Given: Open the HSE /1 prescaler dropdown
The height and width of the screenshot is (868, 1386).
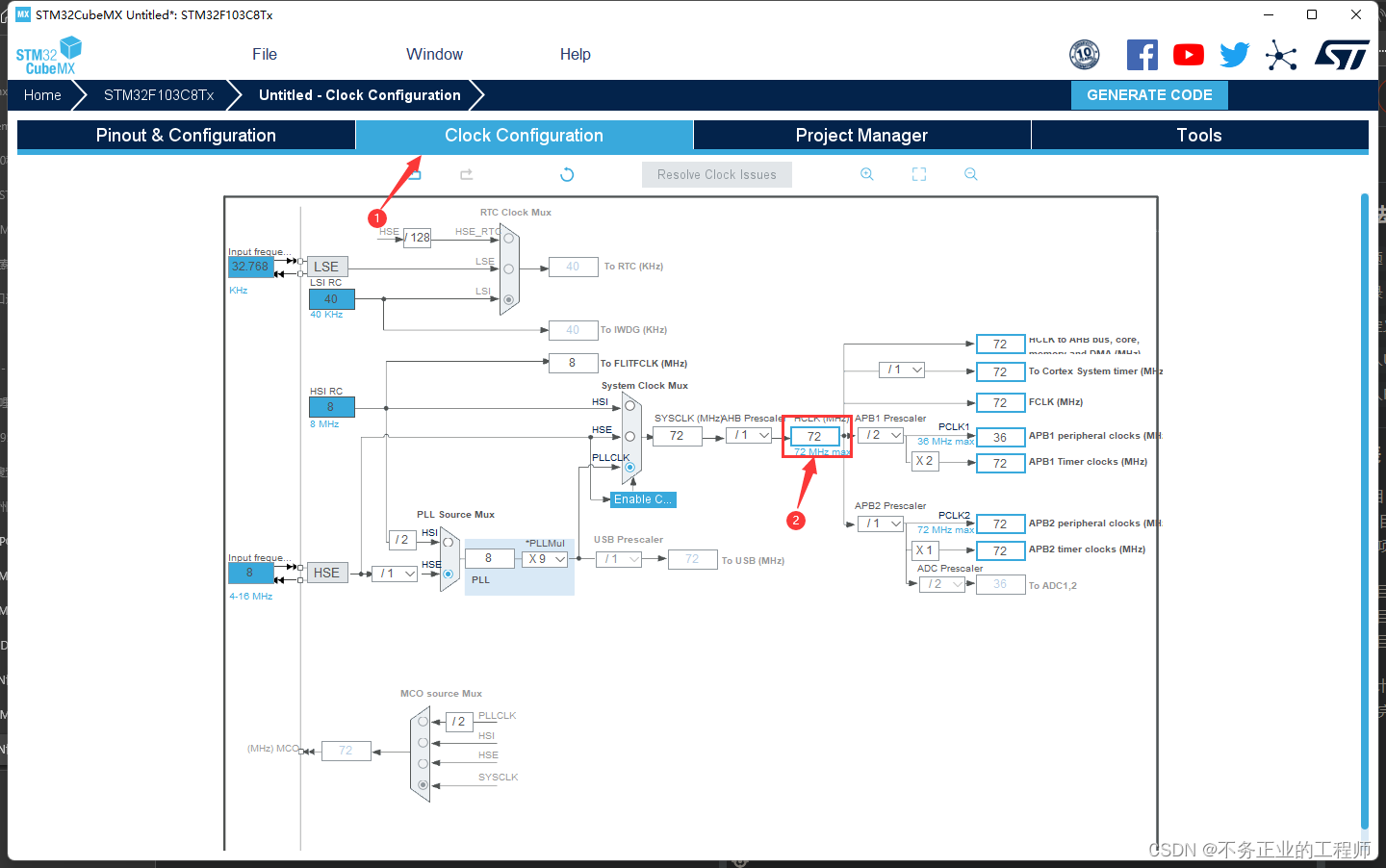Looking at the screenshot, I should click(395, 573).
